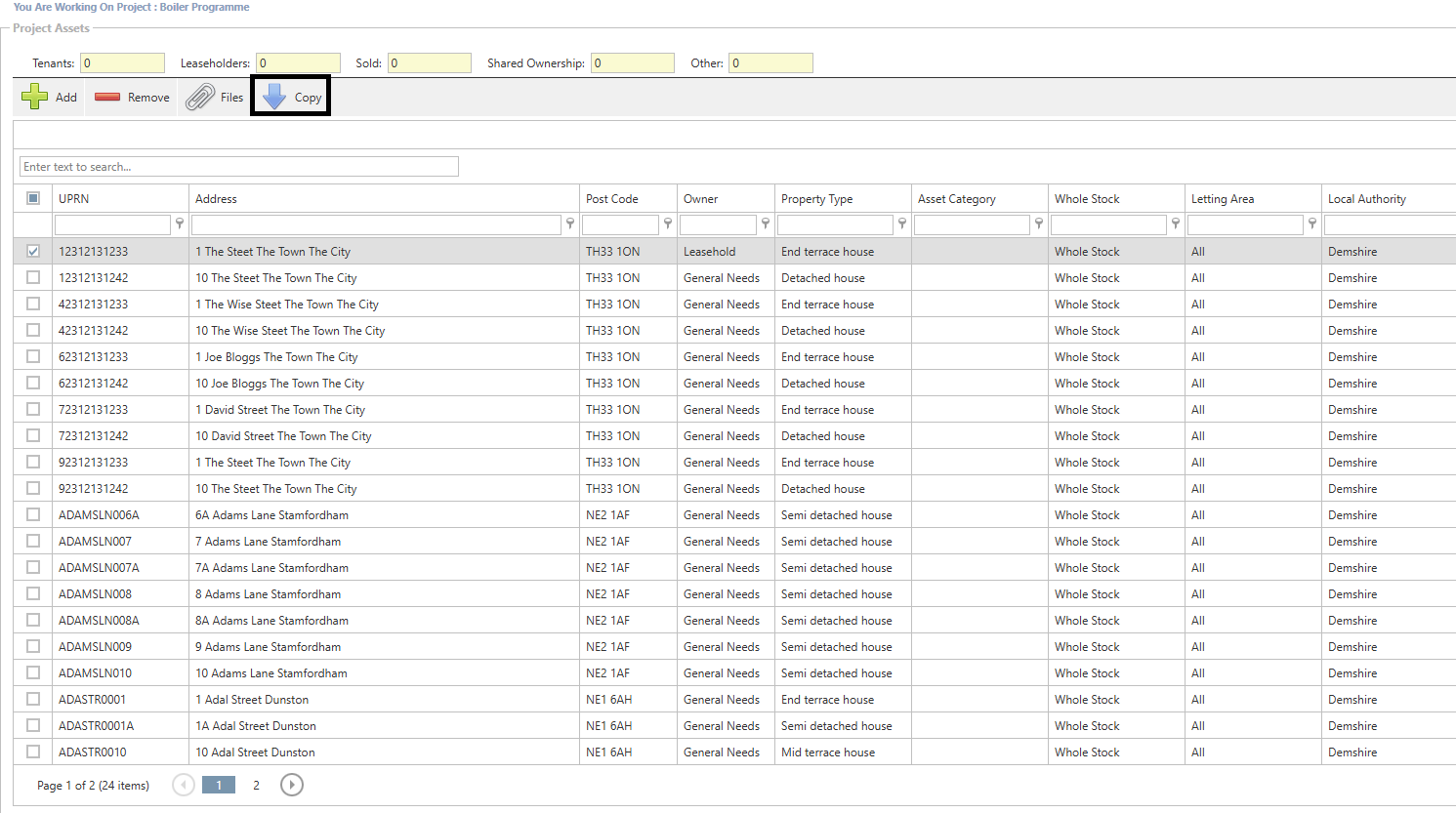The height and width of the screenshot is (813, 1456).
Task: Click previous page arrow in pager
Action: [183, 785]
